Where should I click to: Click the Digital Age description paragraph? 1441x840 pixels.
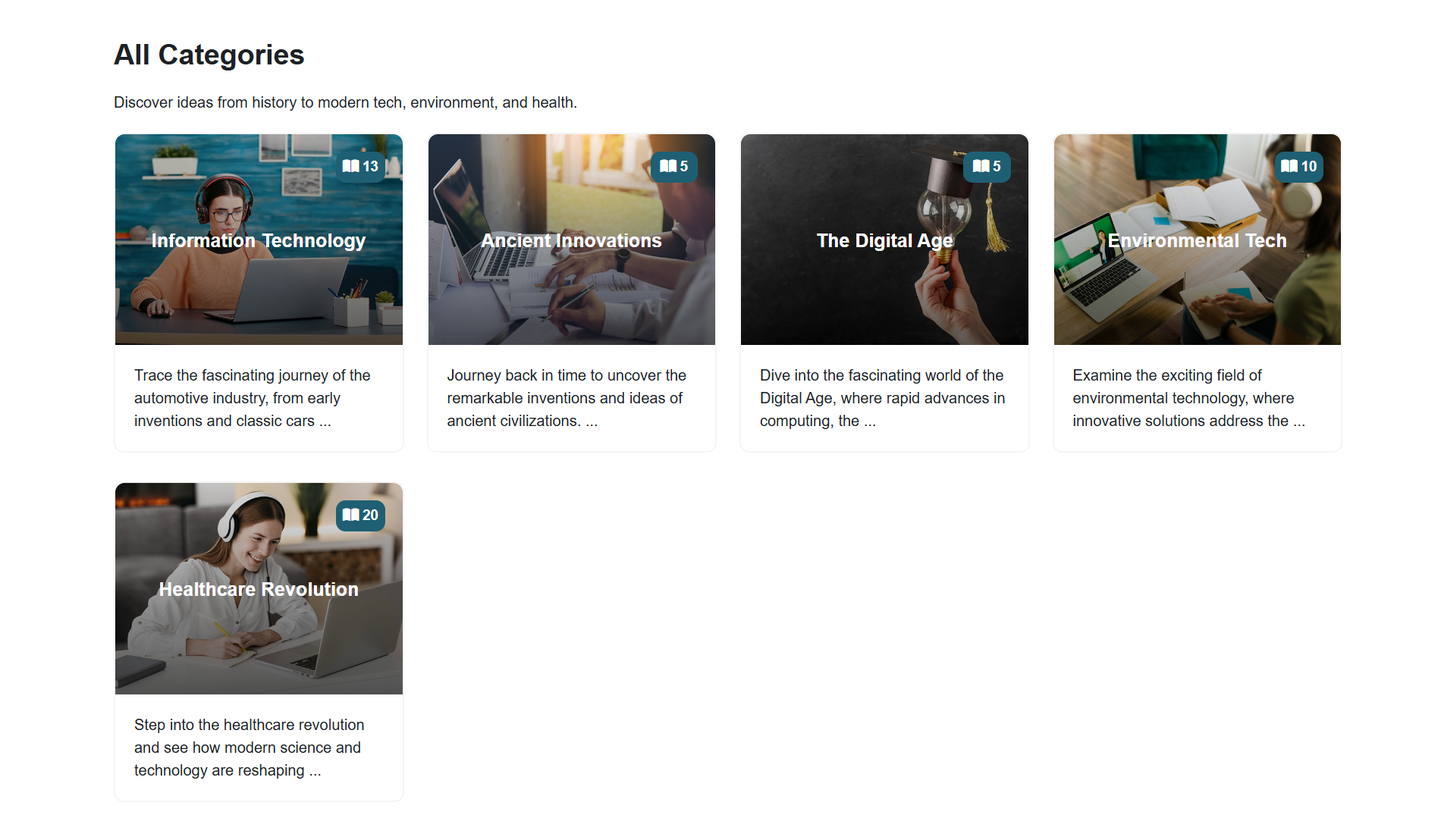coord(883,398)
